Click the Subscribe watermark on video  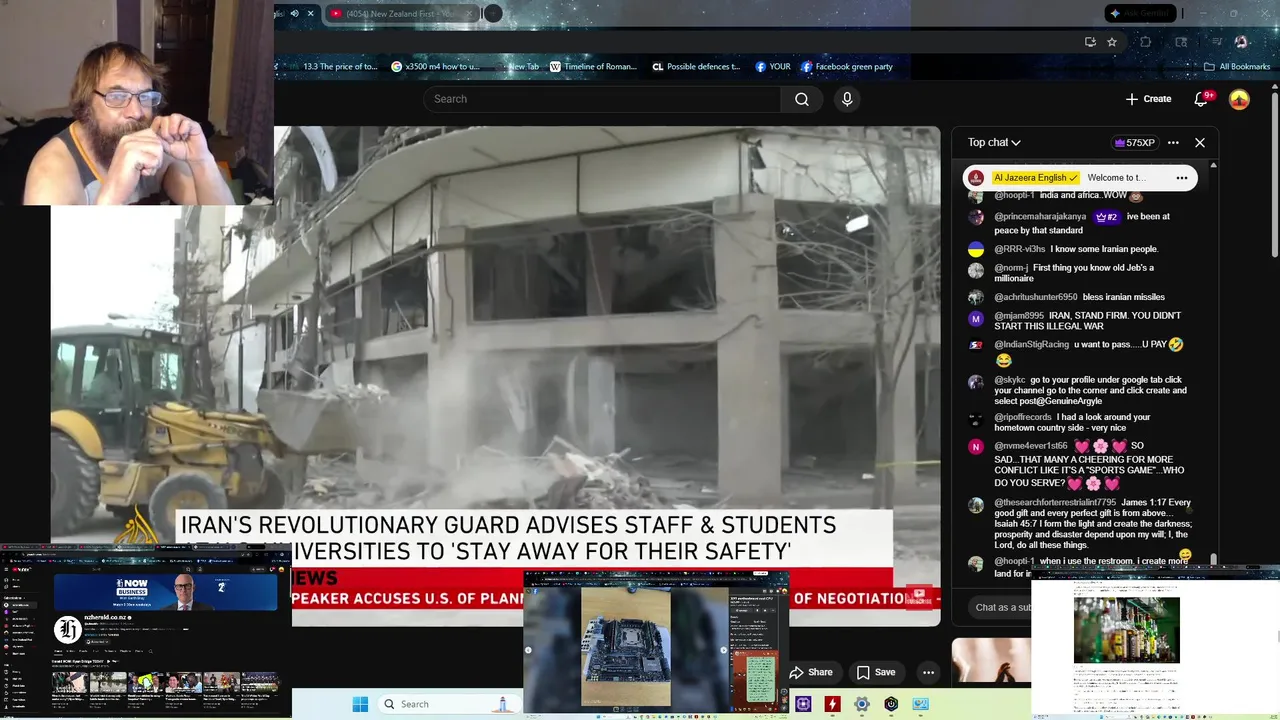point(918,595)
